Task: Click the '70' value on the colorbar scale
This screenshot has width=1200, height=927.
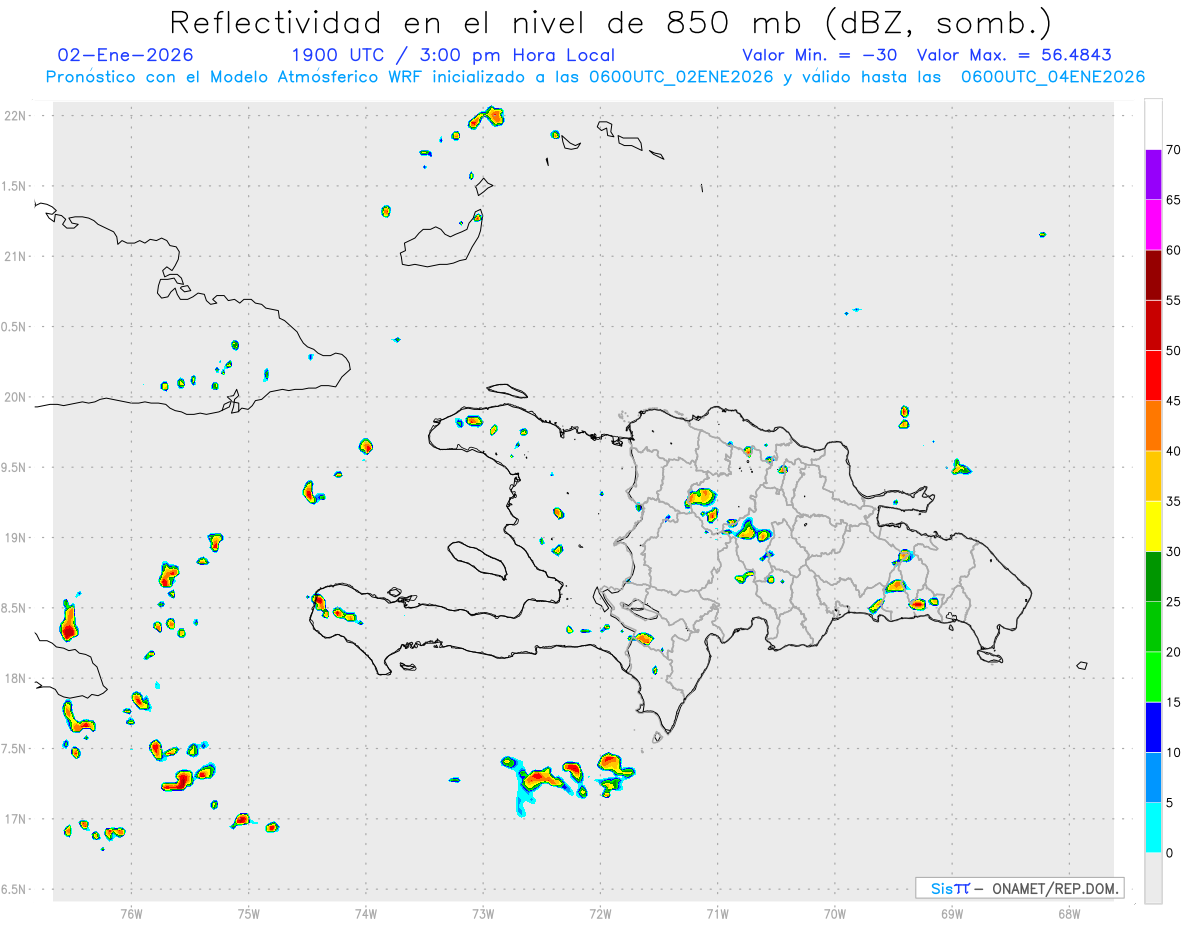Action: 1174,150
